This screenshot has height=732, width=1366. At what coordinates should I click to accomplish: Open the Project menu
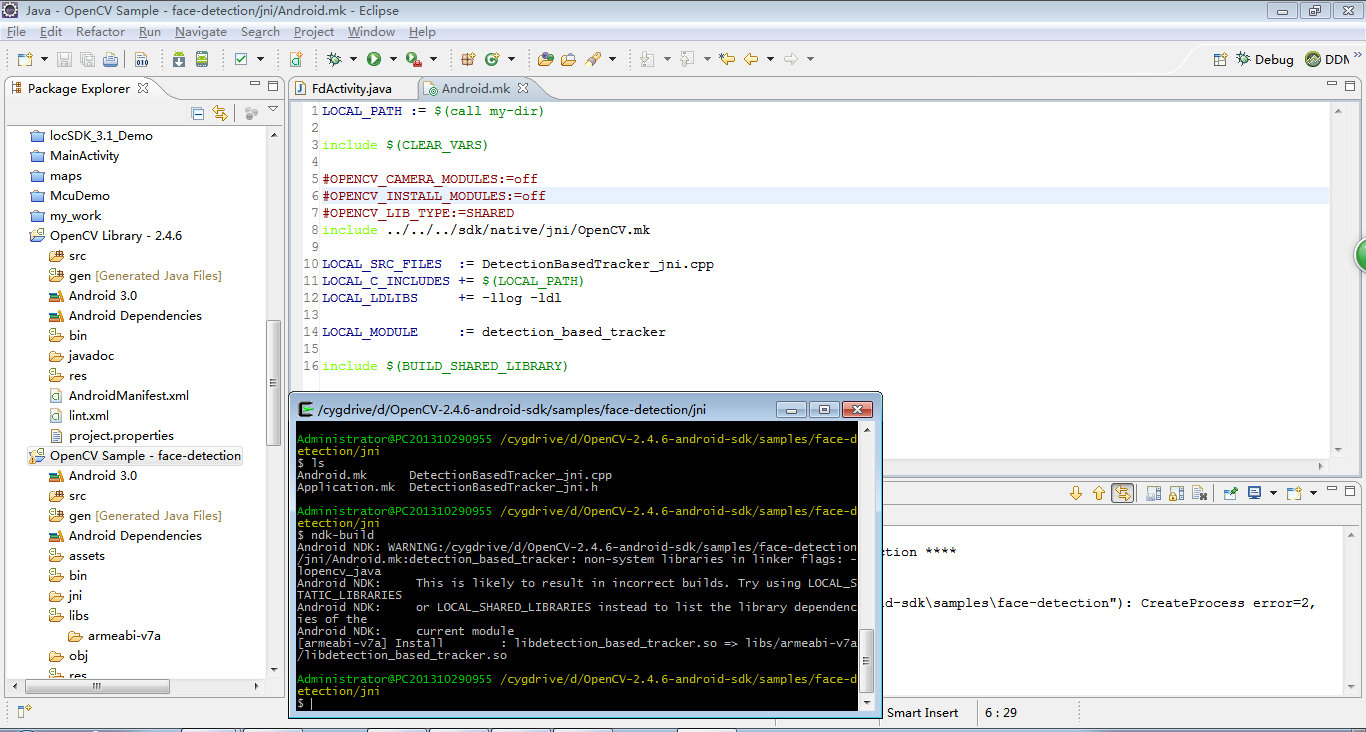[314, 32]
